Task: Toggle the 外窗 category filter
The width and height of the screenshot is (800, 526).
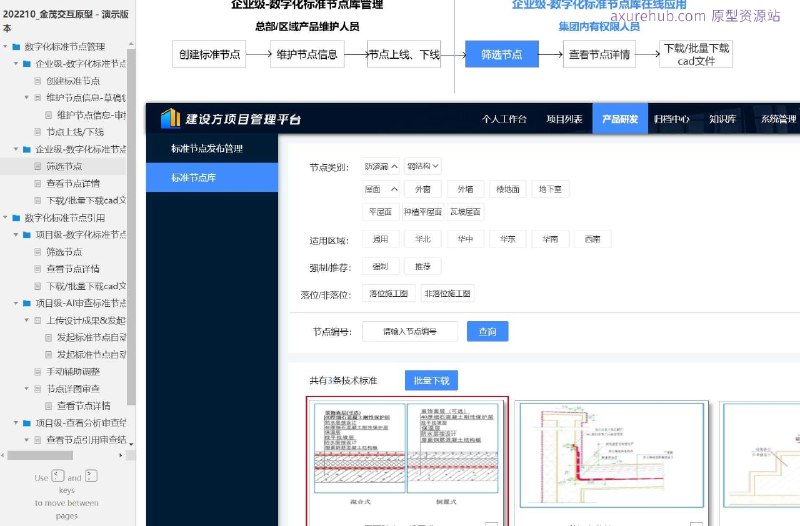Action: 422,189
